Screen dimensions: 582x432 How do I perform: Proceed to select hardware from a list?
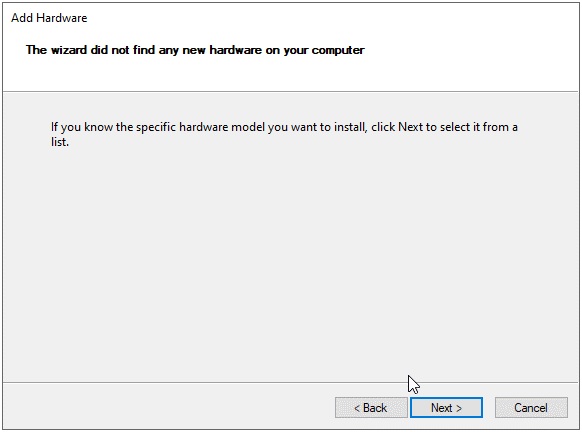[x=446, y=408]
